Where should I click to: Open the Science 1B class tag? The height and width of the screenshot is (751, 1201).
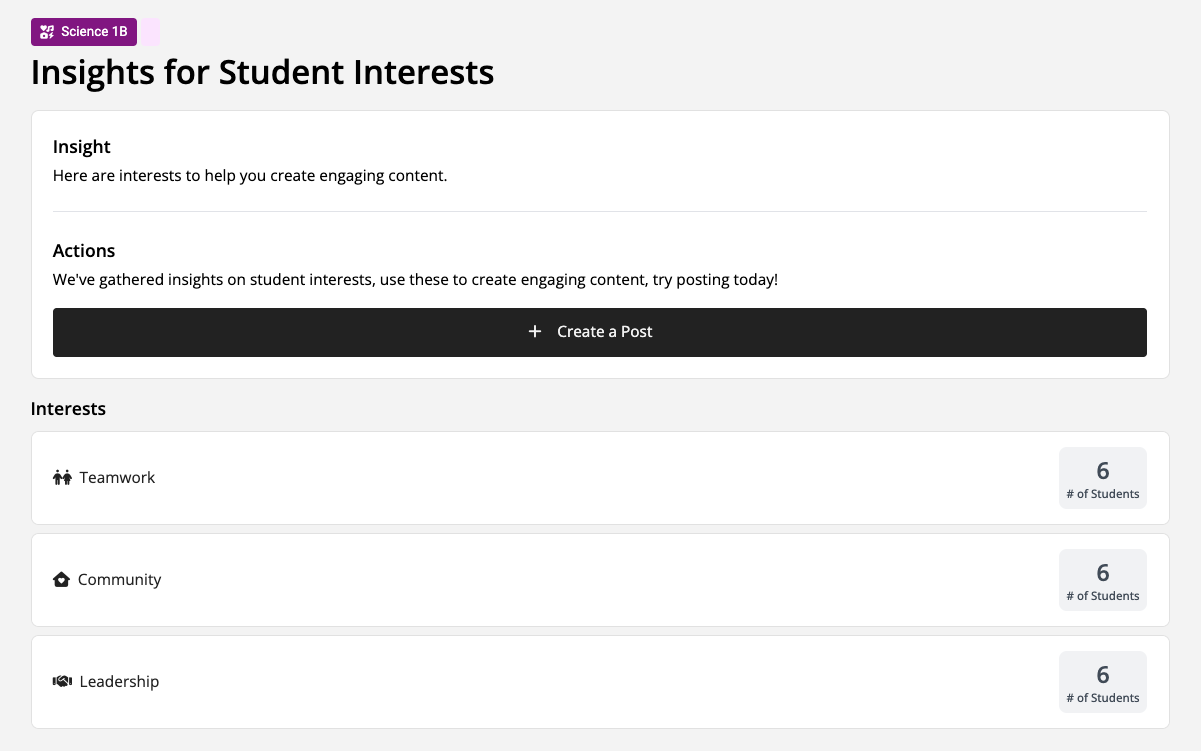pos(84,32)
